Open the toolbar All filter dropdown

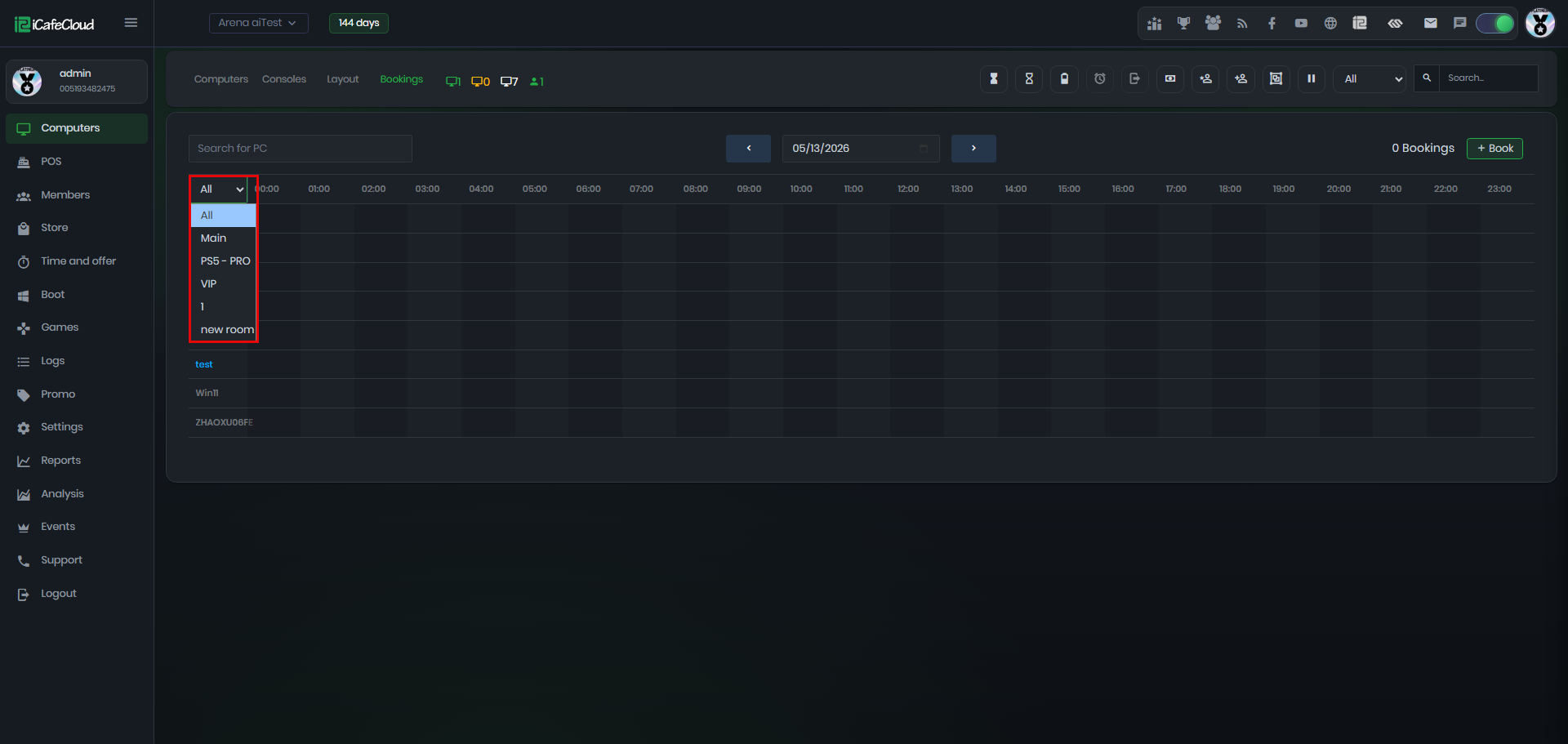[x=1370, y=78]
